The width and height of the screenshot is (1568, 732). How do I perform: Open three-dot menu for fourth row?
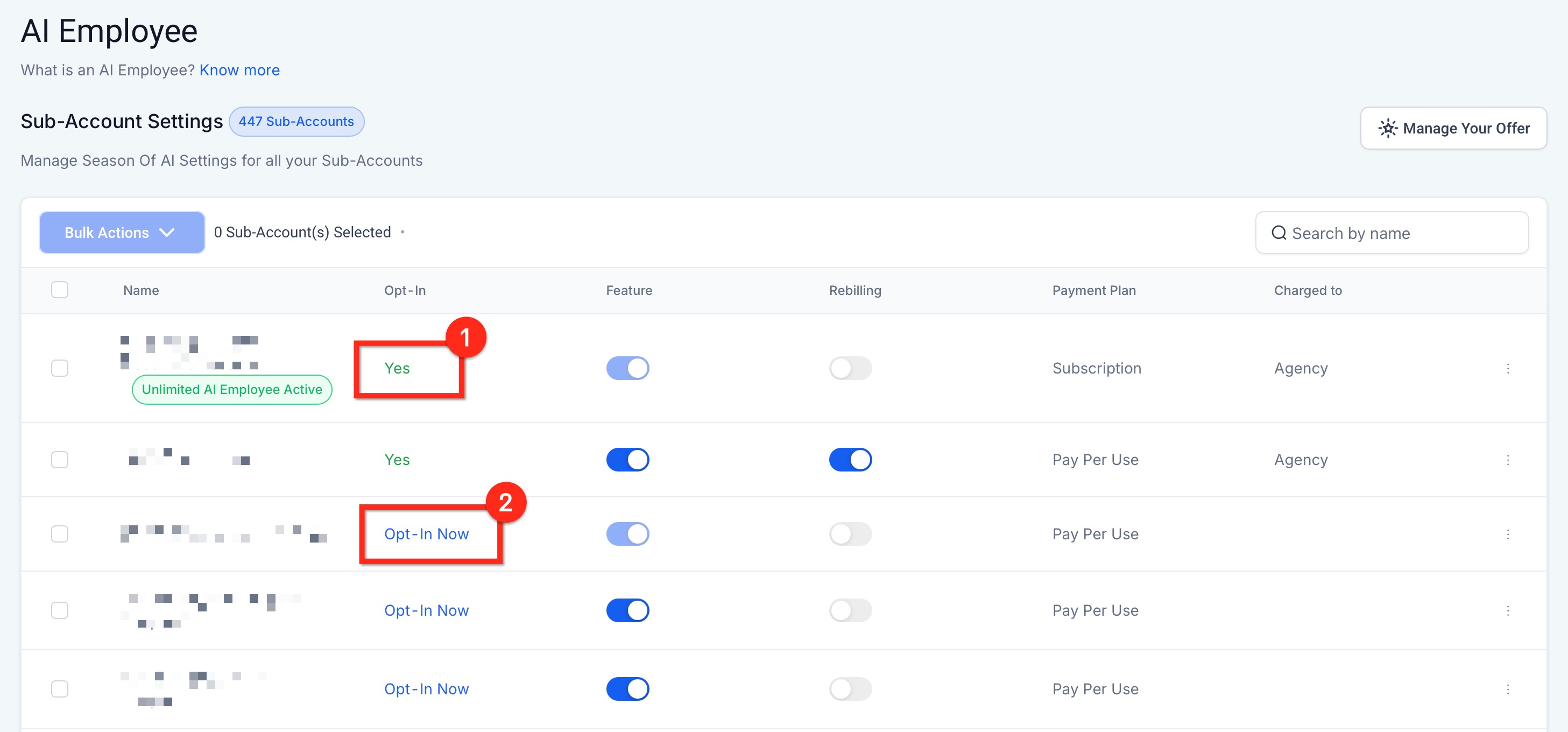point(1507,610)
